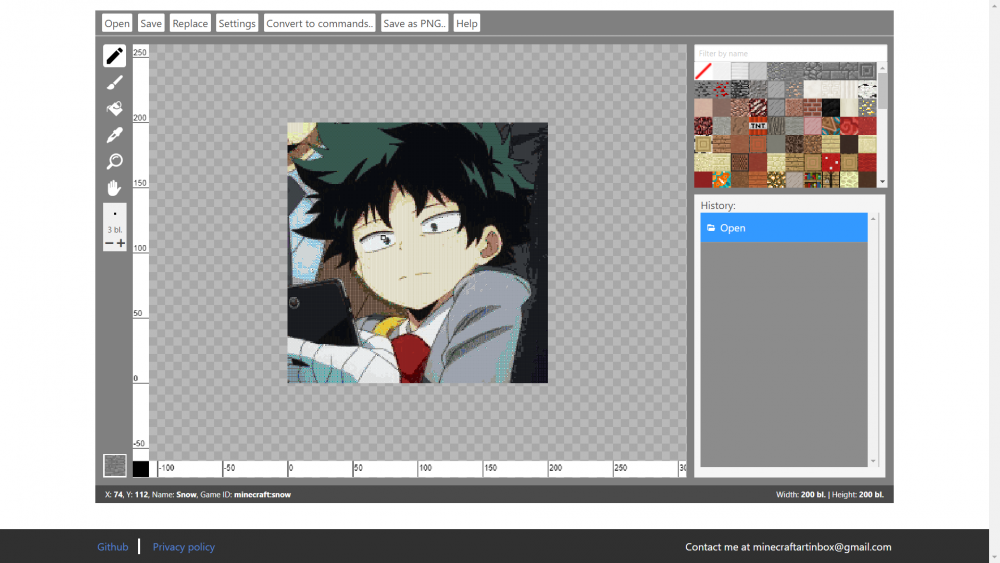Open the Help button
The width and height of the screenshot is (1000, 563).
[x=467, y=23]
